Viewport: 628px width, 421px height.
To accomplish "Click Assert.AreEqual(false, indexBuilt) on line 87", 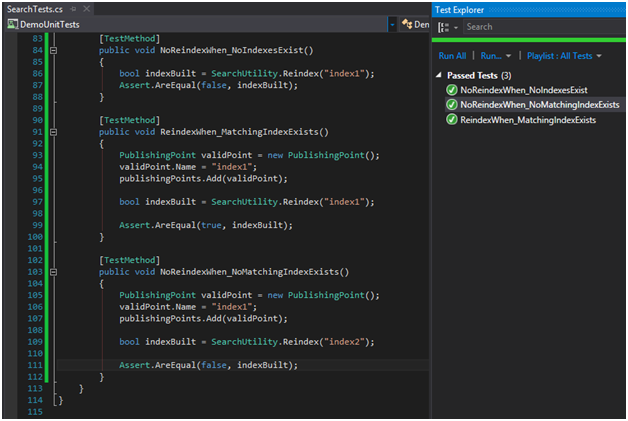I will pos(208,85).
